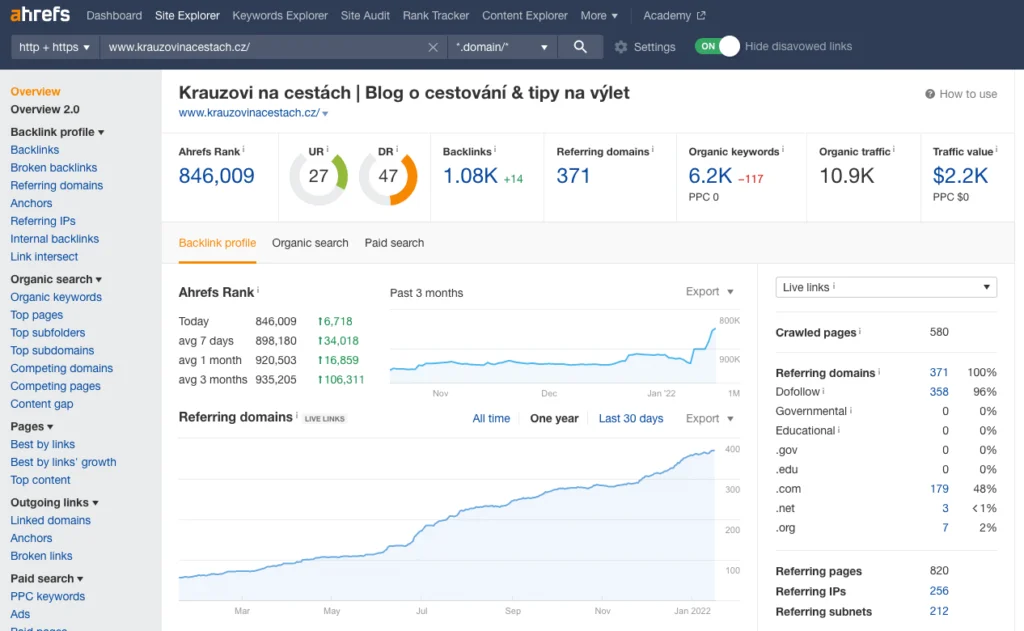The height and width of the screenshot is (631, 1024).
Task: Click the info icon beside Crawled pages
Action: coord(860,332)
